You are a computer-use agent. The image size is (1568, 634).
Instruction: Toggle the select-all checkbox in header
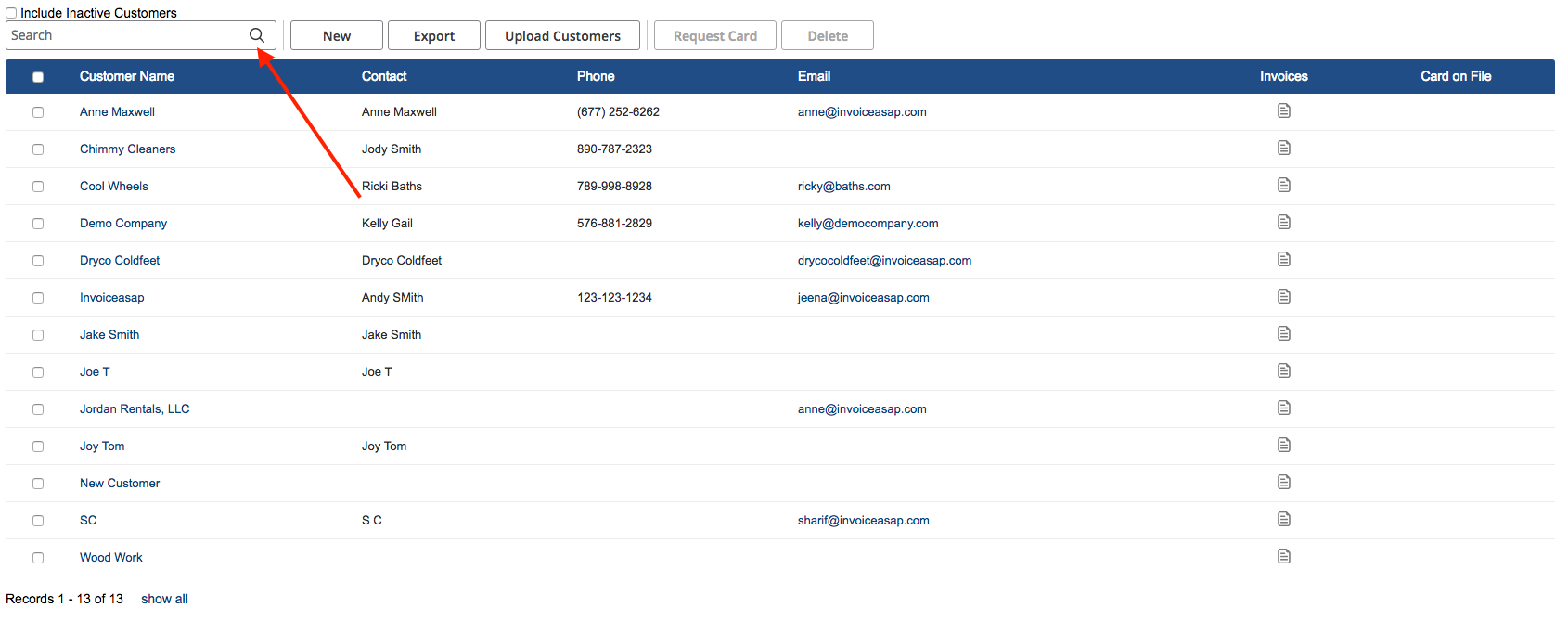click(38, 77)
